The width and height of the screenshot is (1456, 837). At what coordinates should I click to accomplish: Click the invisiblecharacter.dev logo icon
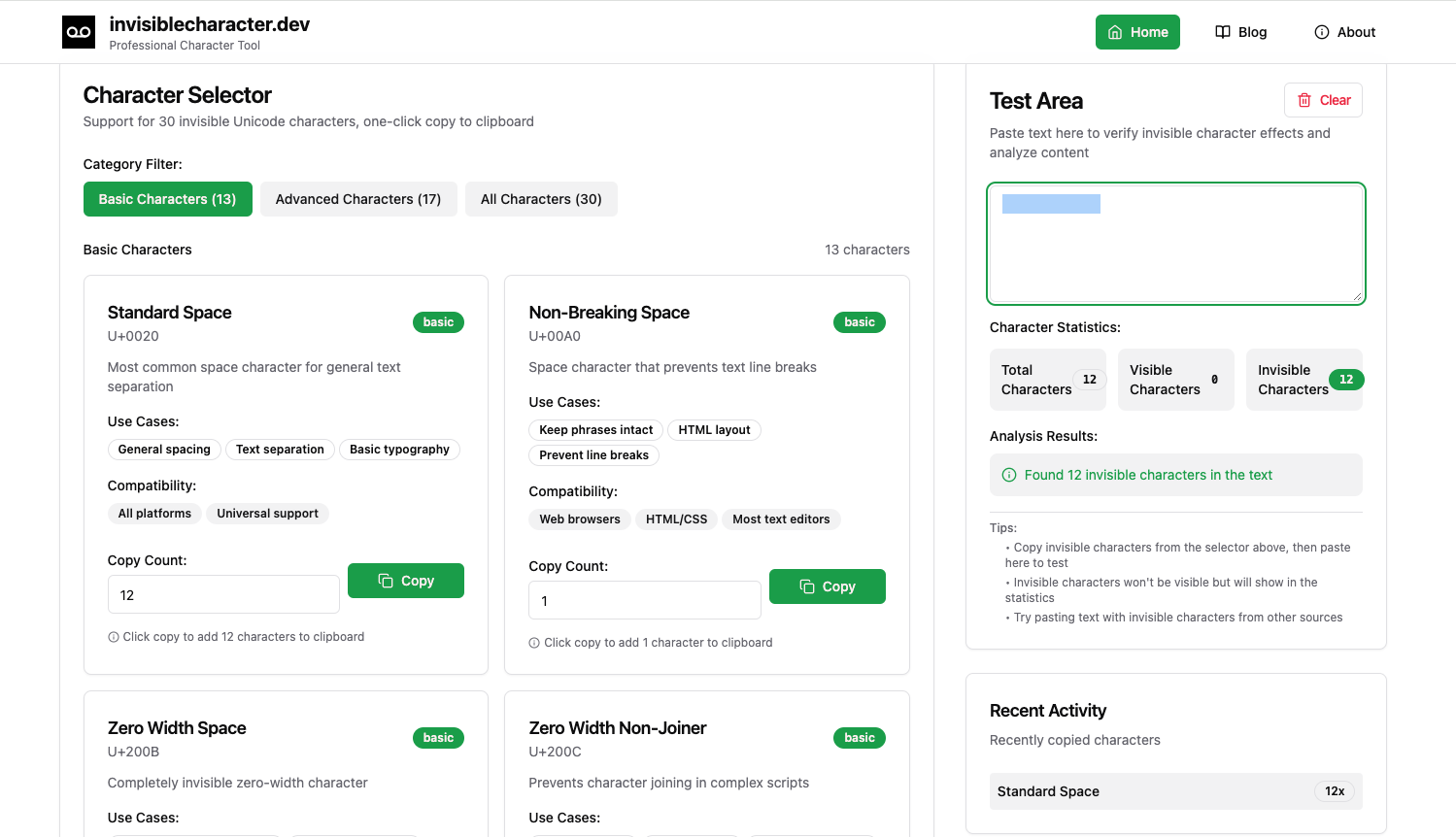79,32
